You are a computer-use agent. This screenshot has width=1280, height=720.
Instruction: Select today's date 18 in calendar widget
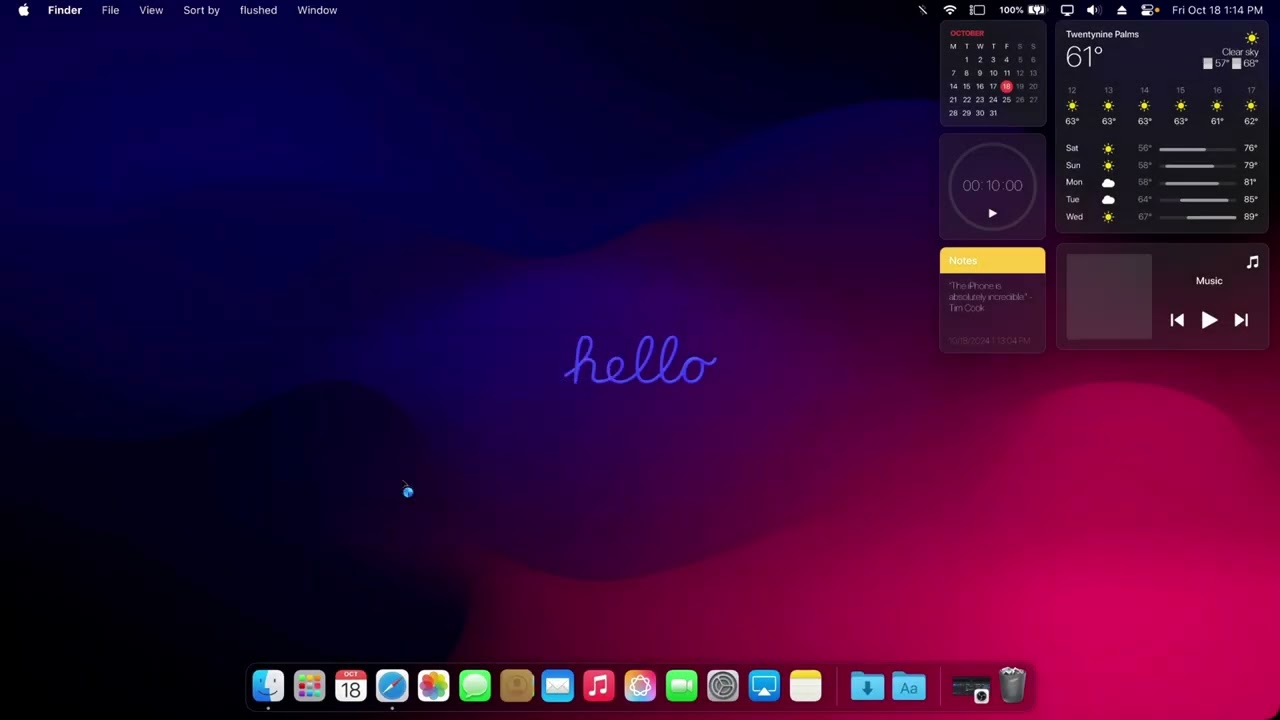[x=1006, y=86]
